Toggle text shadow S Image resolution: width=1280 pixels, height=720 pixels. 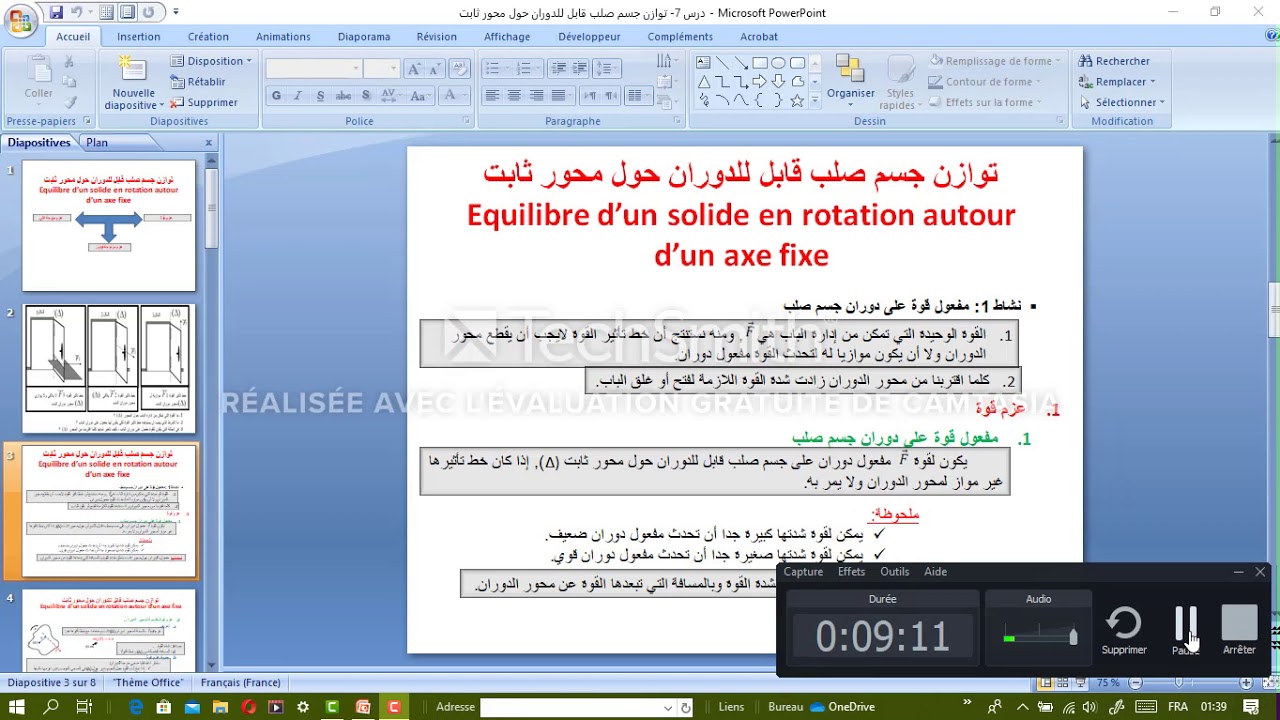pyautogui.click(x=366, y=96)
